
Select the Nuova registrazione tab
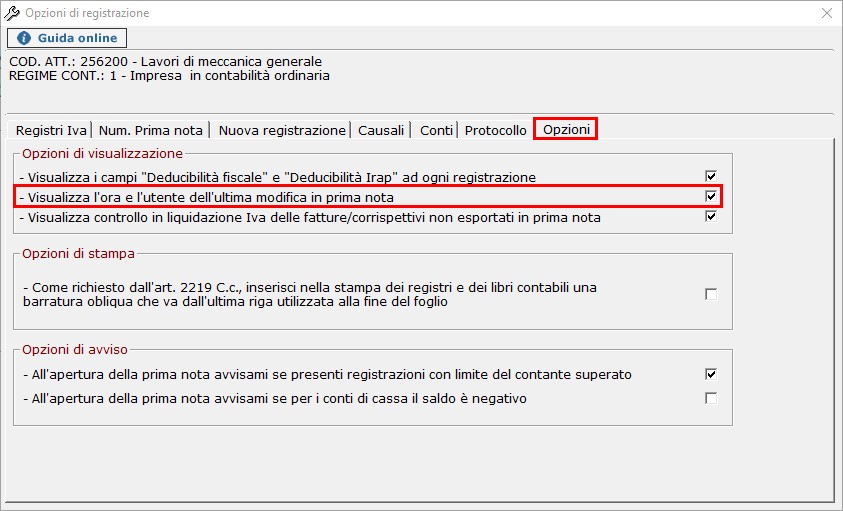click(x=282, y=130)
